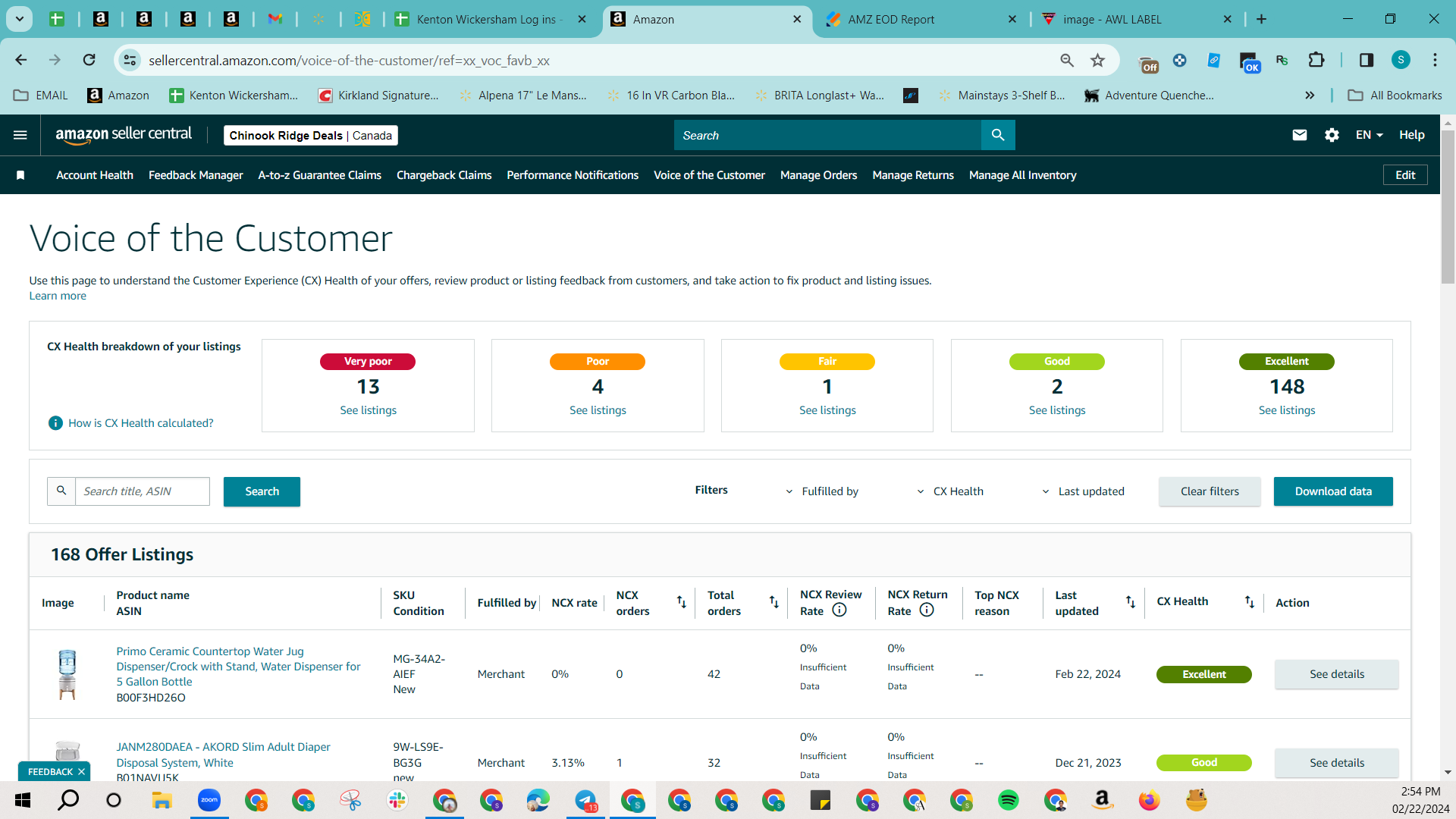
Task: Open a new browser tab with plus
Action: point(1261,20)
